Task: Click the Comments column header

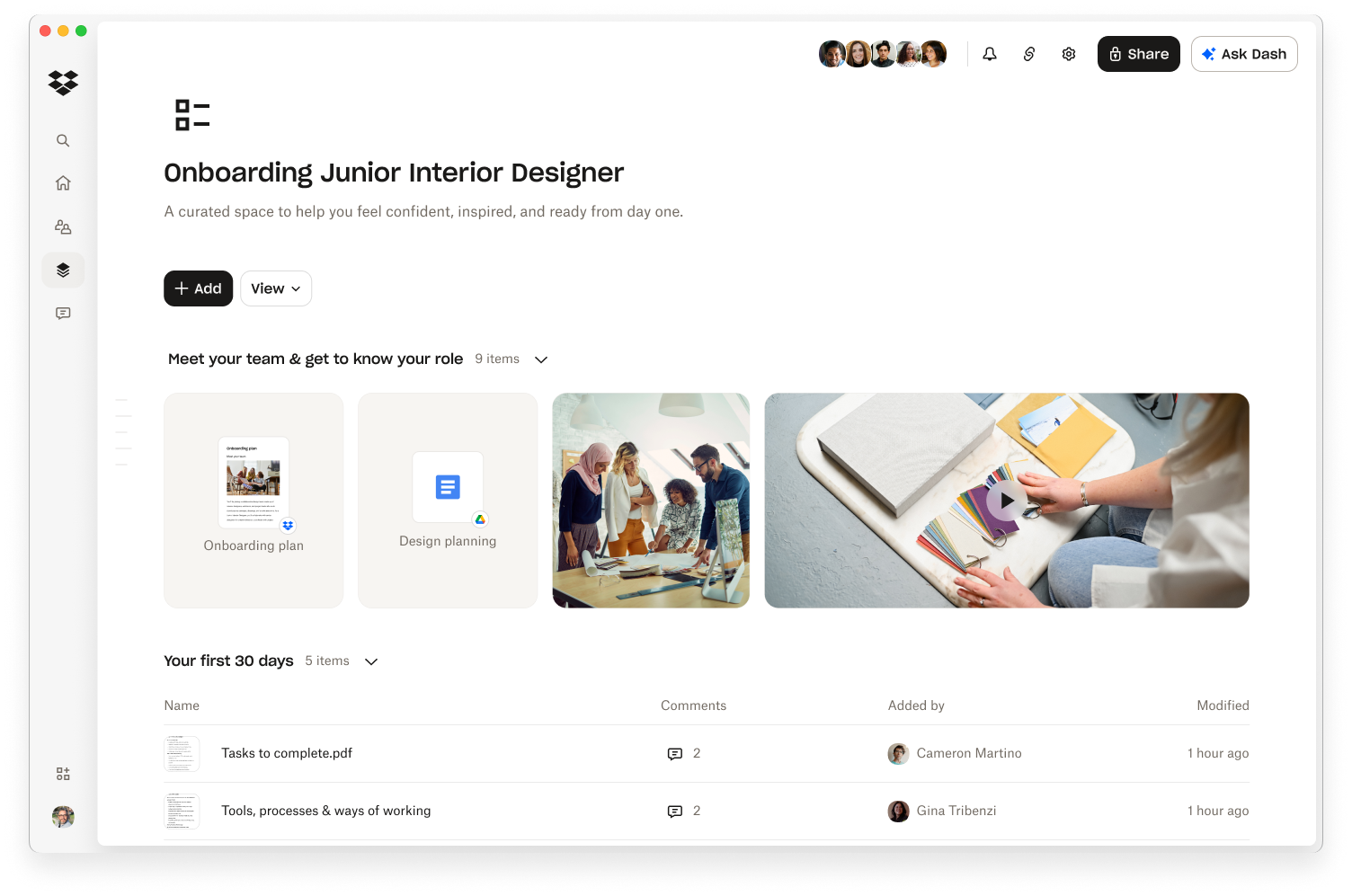Action: coord(693,705)
